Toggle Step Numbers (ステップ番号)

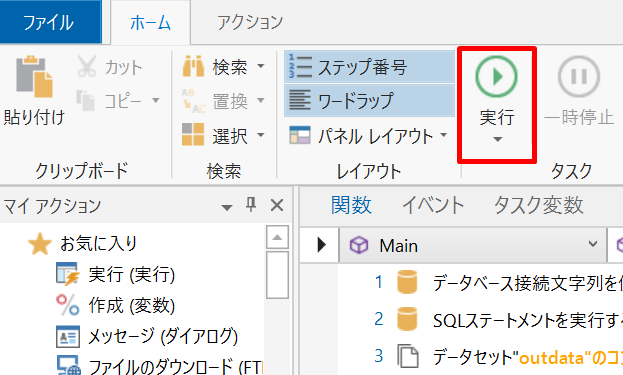coord(369,67)
